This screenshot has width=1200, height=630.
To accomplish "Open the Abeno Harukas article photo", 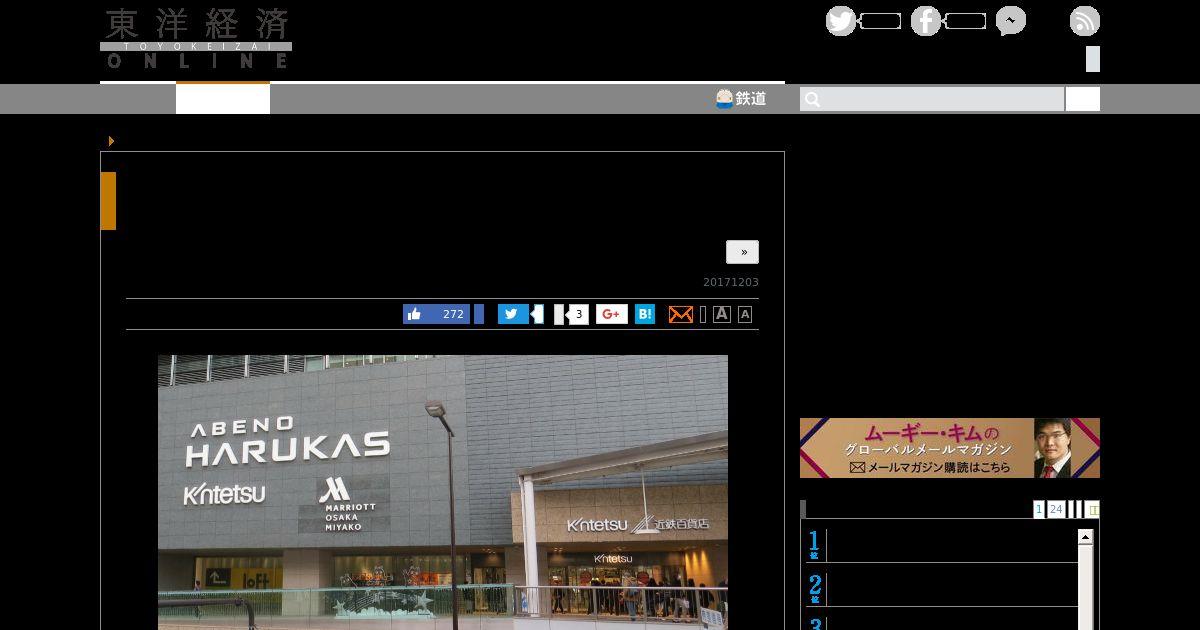I will 443,492.
